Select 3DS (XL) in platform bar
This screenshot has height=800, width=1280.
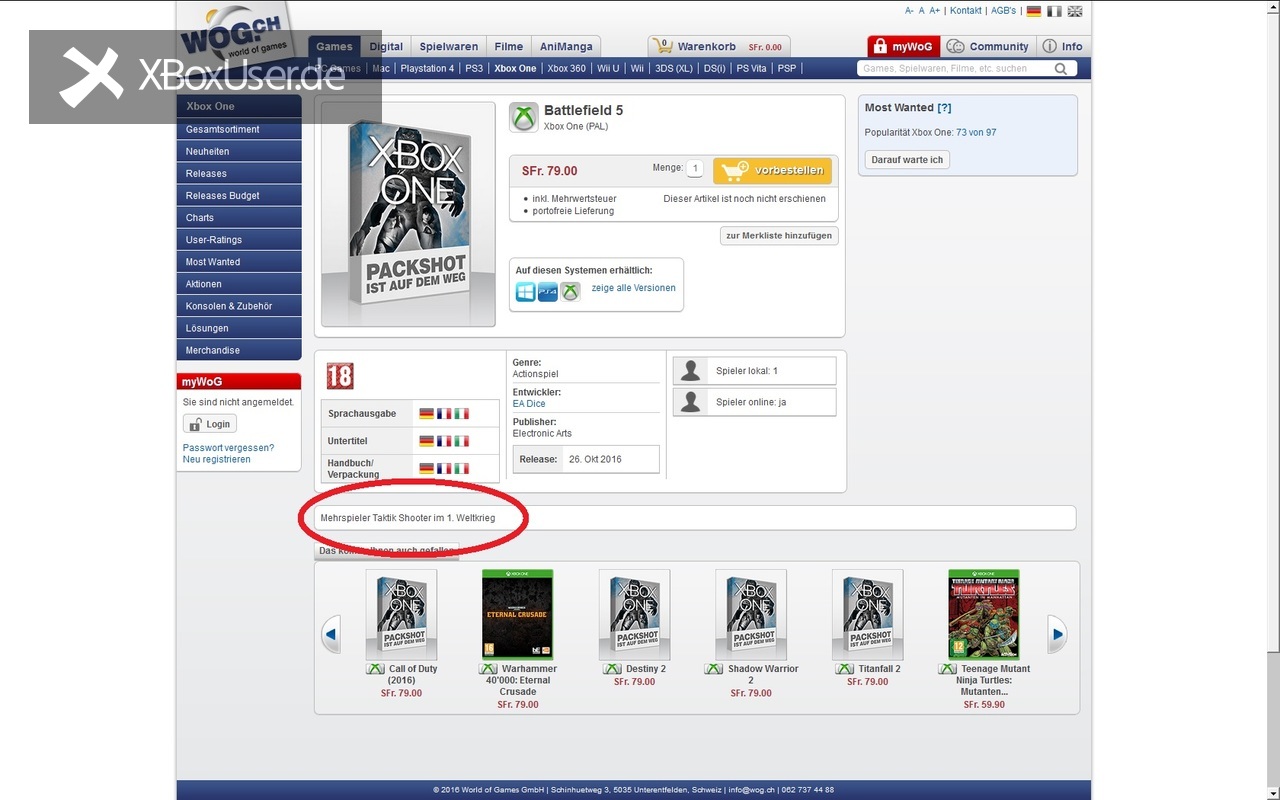pos(673,69)
